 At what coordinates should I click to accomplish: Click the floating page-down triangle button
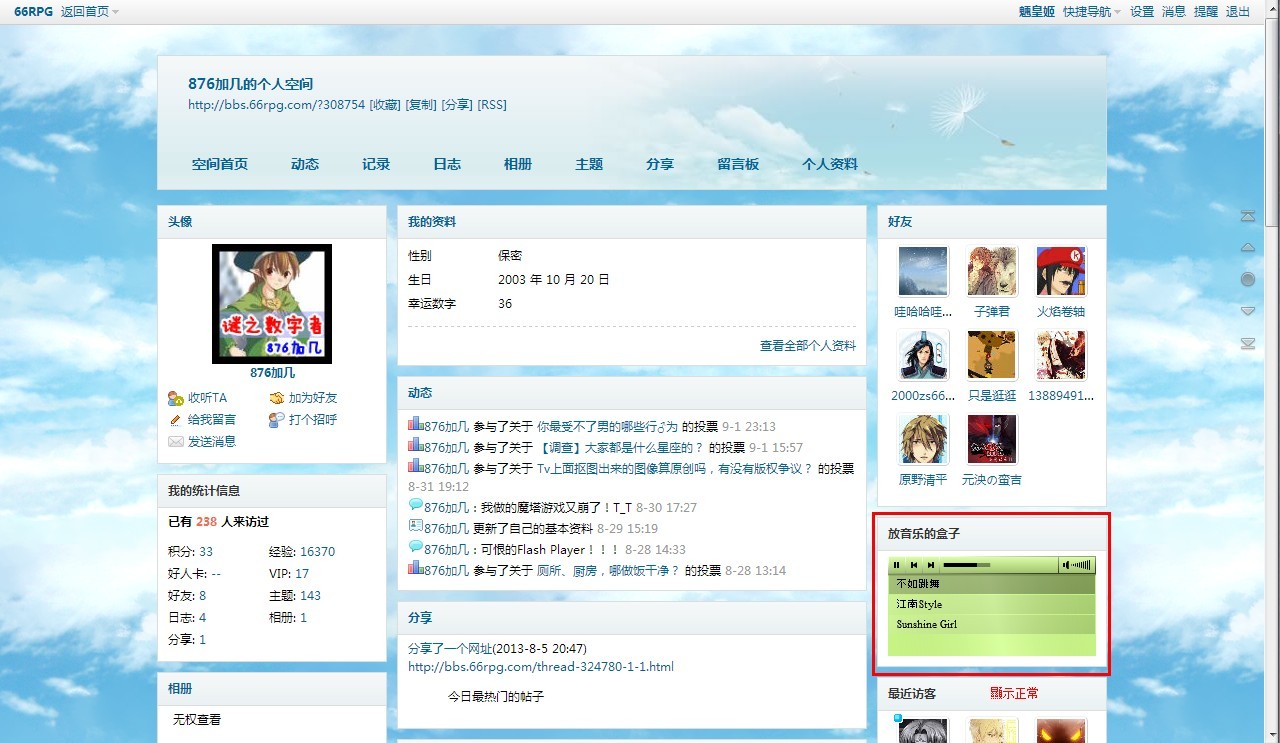click(x=1247, y=311)
